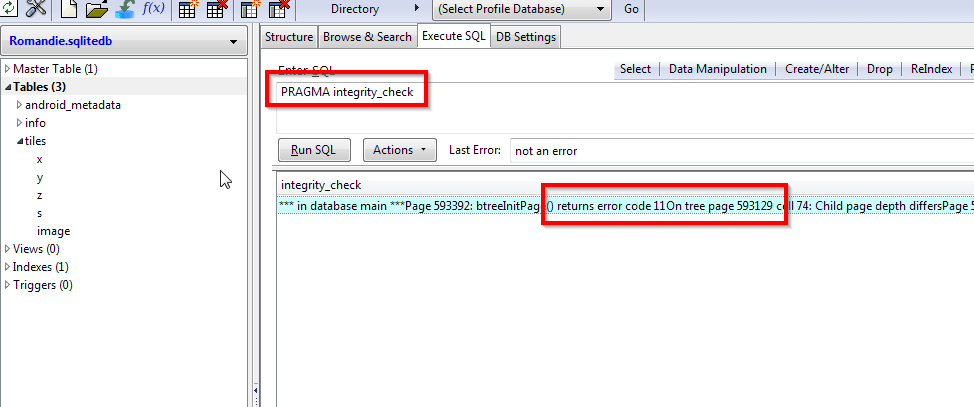The height and width of the screenshot is (407, 974).
Task: Expand the android_metadata table node
Action: click(x=18, y=105)
